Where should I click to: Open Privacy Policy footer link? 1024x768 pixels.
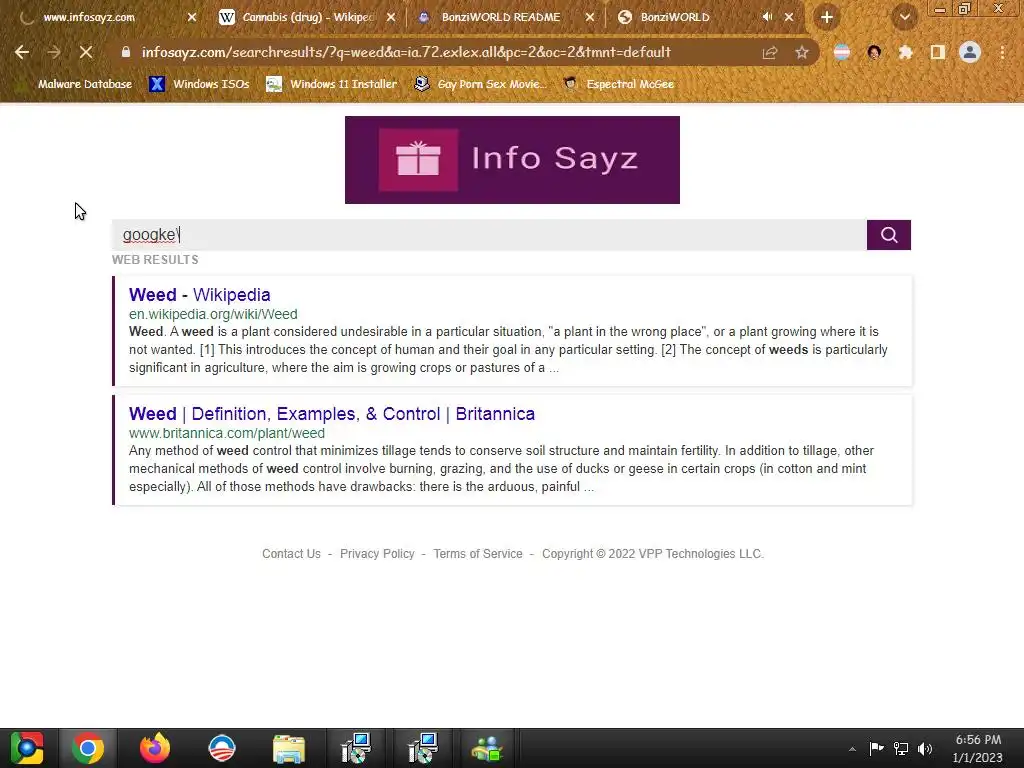[x=377, y=554]
